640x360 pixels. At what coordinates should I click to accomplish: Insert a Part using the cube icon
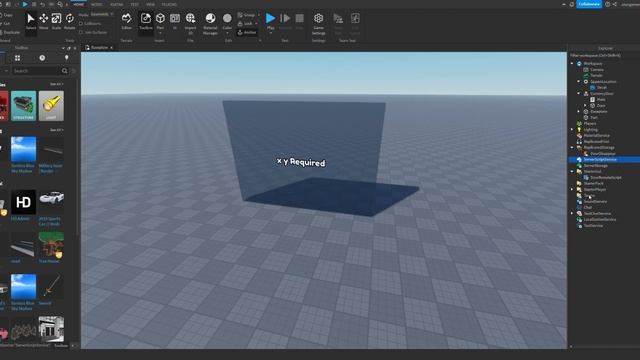[x=160, y=18]
